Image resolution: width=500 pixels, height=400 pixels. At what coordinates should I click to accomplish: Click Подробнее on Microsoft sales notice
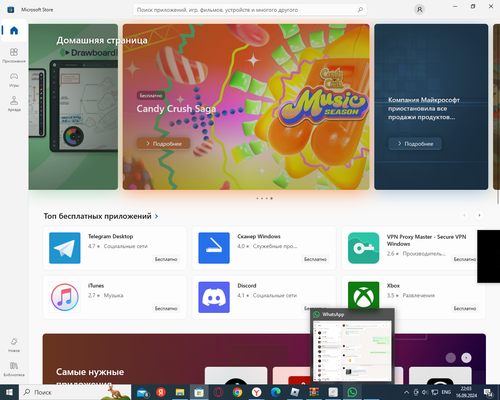415,144
